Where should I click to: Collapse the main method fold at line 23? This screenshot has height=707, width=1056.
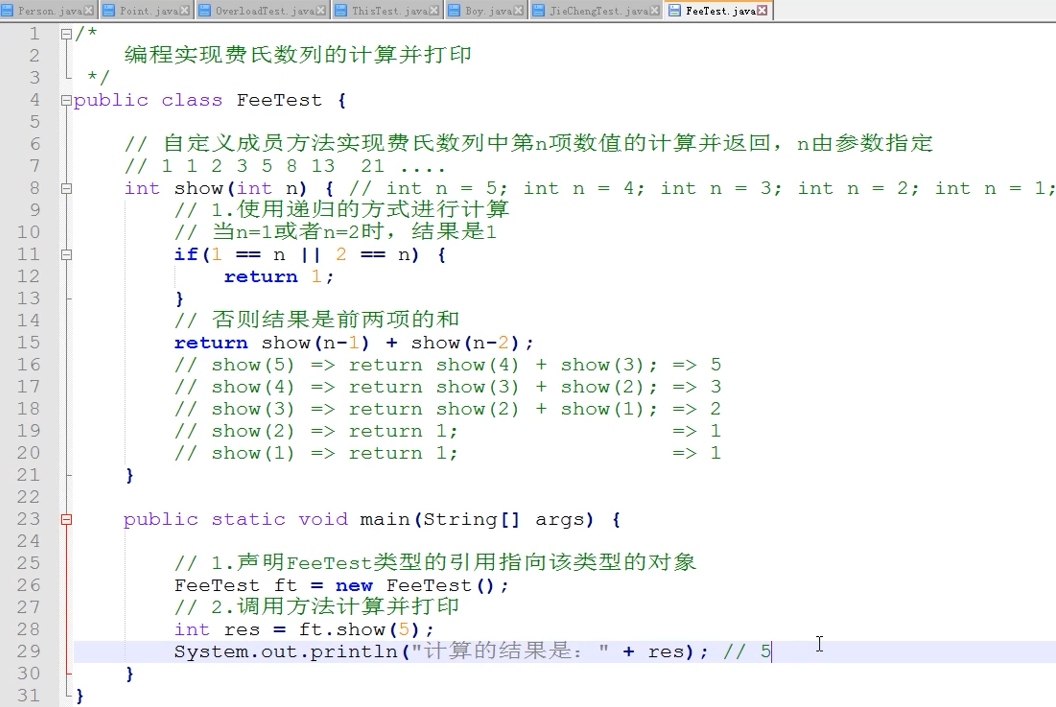[x=66, y=519]
